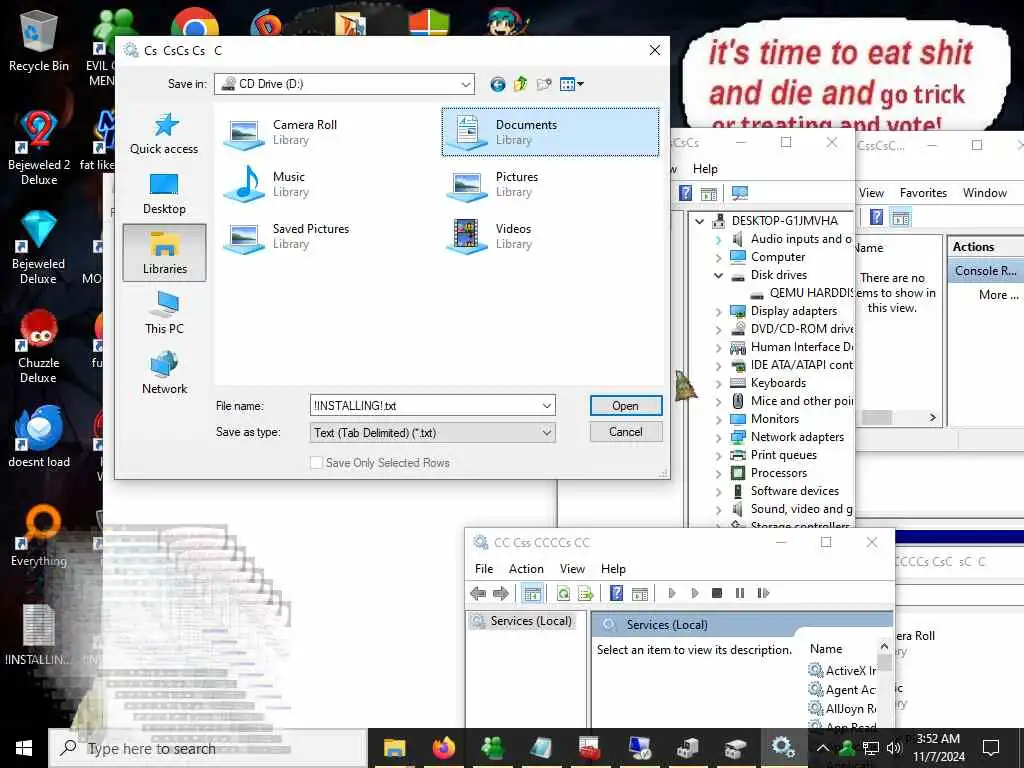This screenshot has width=1024, height=768.
Task: Select the Documents library
Action: (x=550, y=132)
